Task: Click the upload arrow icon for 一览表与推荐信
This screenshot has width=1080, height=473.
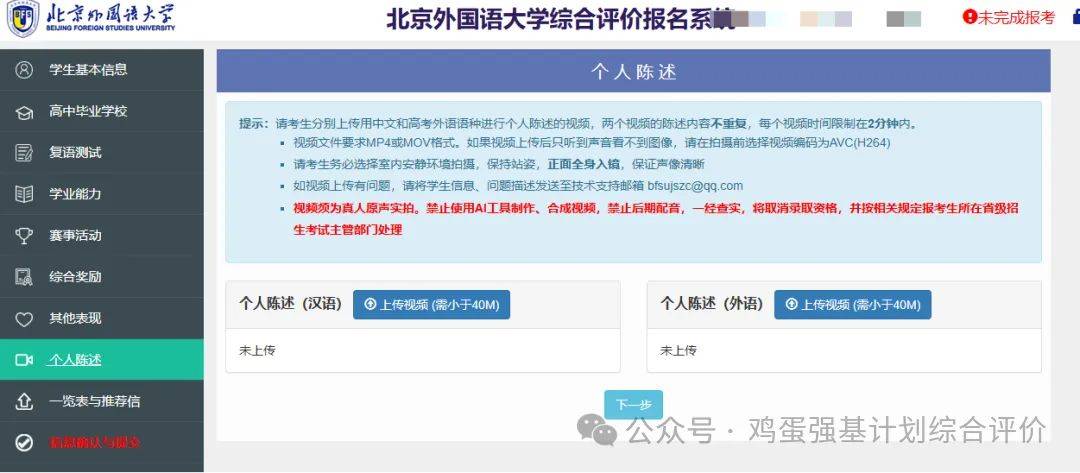Action: coord(24,401)
